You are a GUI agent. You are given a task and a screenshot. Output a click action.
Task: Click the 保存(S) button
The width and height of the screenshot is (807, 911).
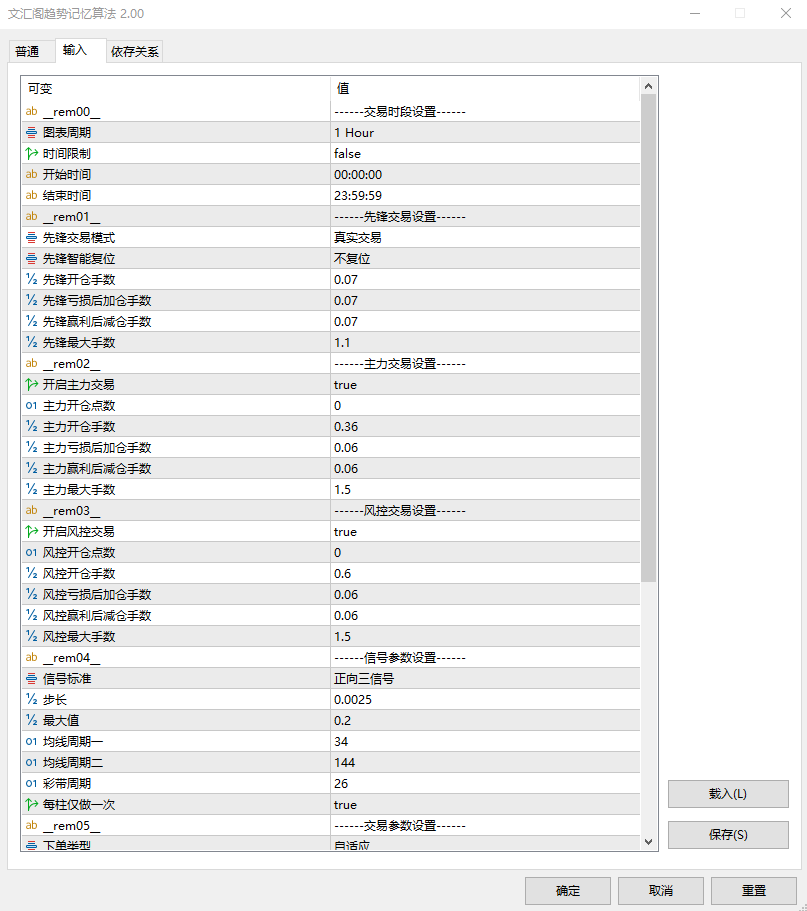click(727, 835)
